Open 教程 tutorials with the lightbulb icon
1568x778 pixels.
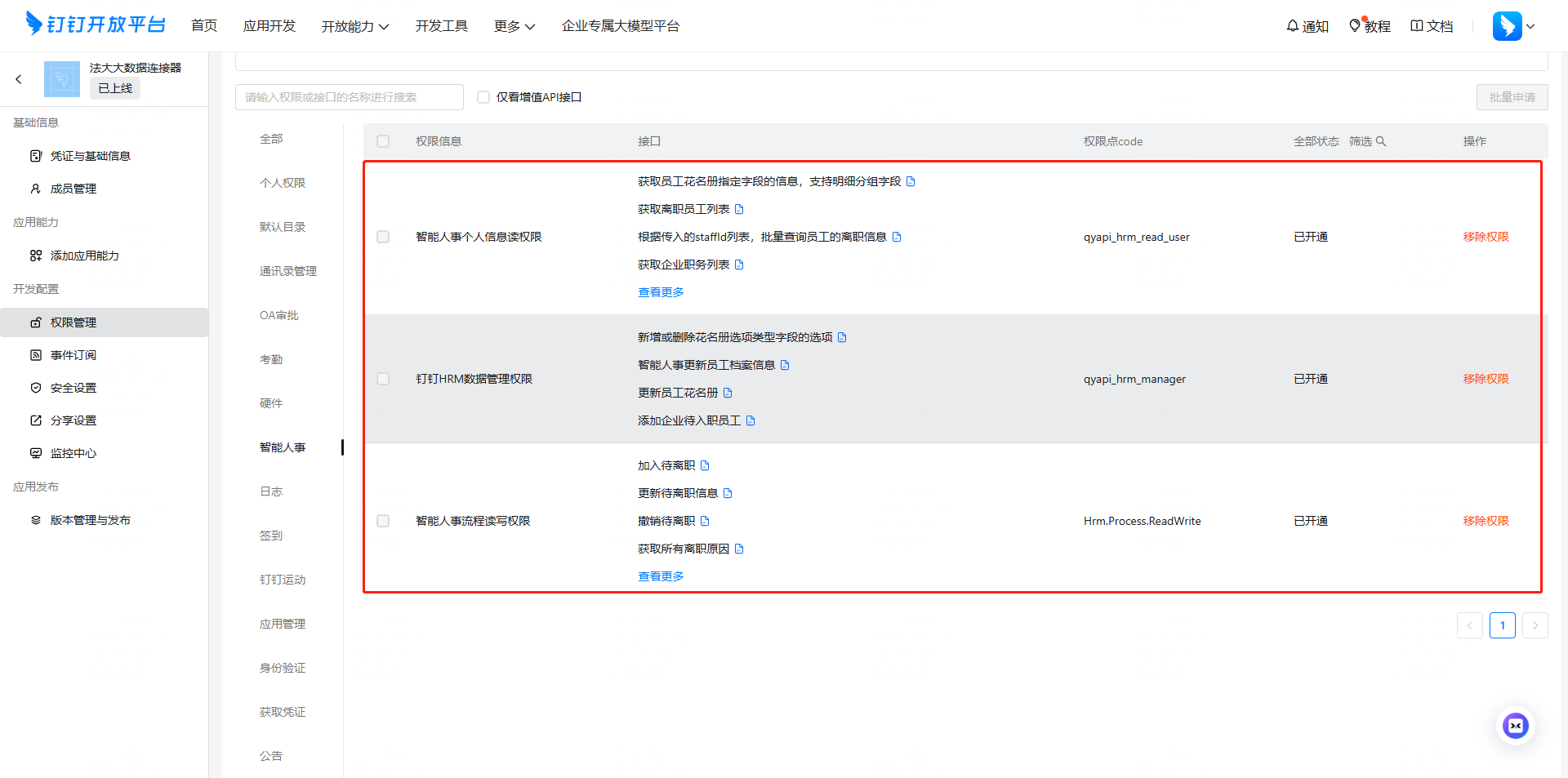1355,26
